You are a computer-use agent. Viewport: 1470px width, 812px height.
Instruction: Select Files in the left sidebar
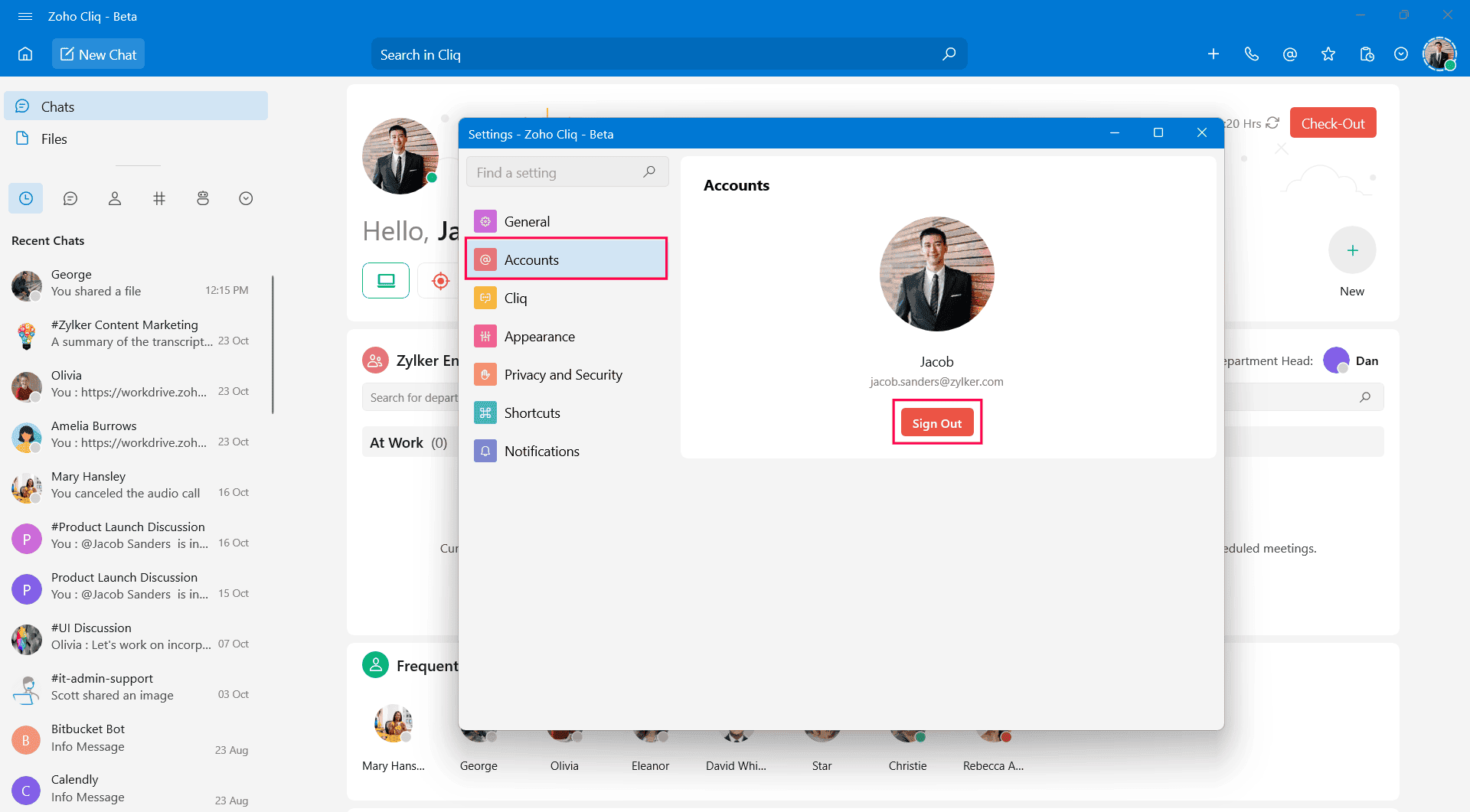[x=136, y=139]
